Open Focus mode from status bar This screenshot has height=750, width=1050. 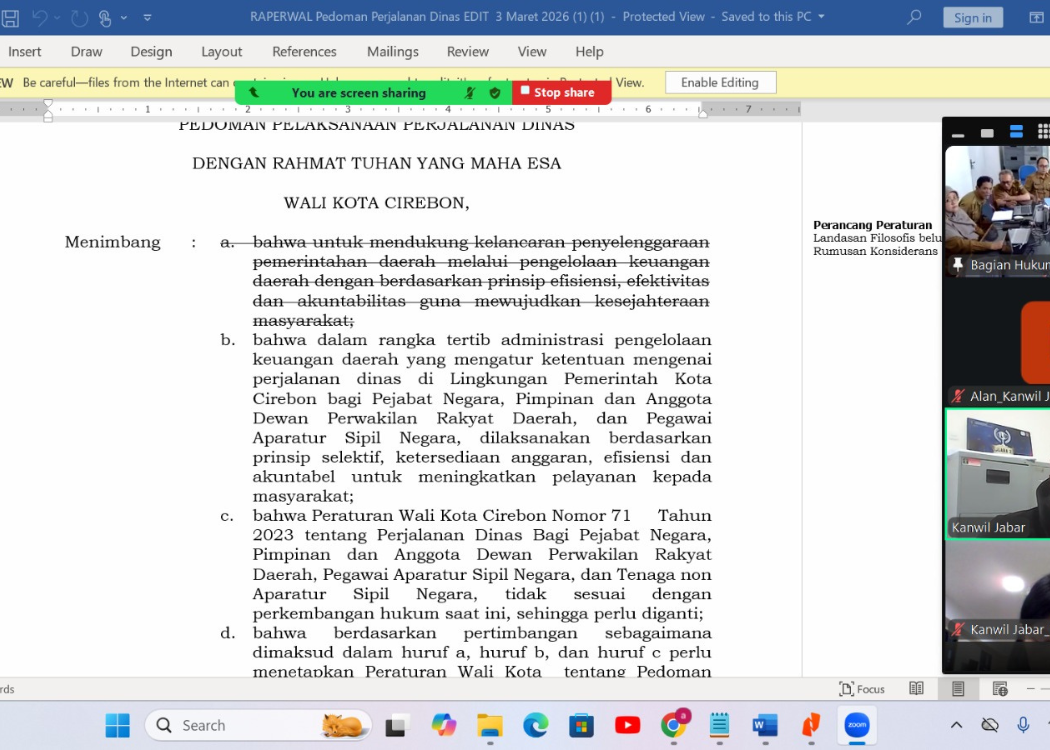862,689
